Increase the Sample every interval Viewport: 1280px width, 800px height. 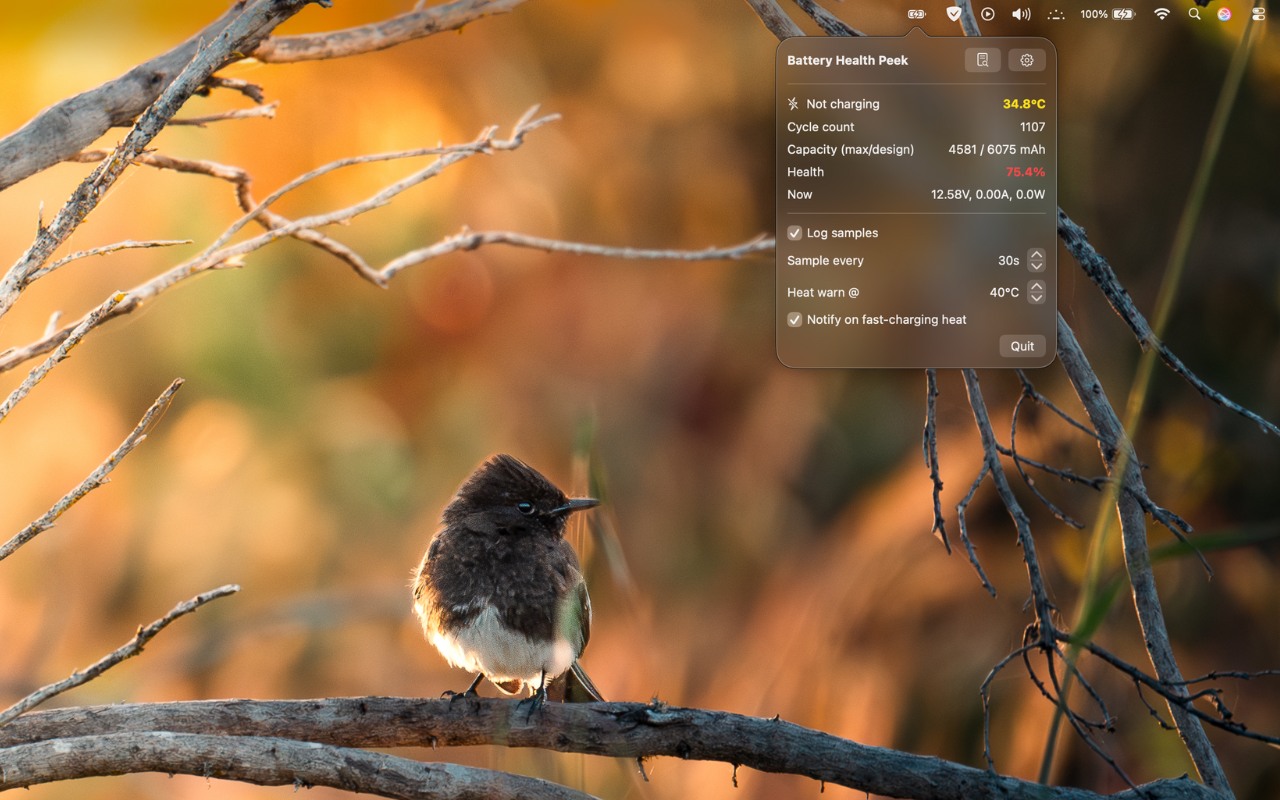(1036, 255)
